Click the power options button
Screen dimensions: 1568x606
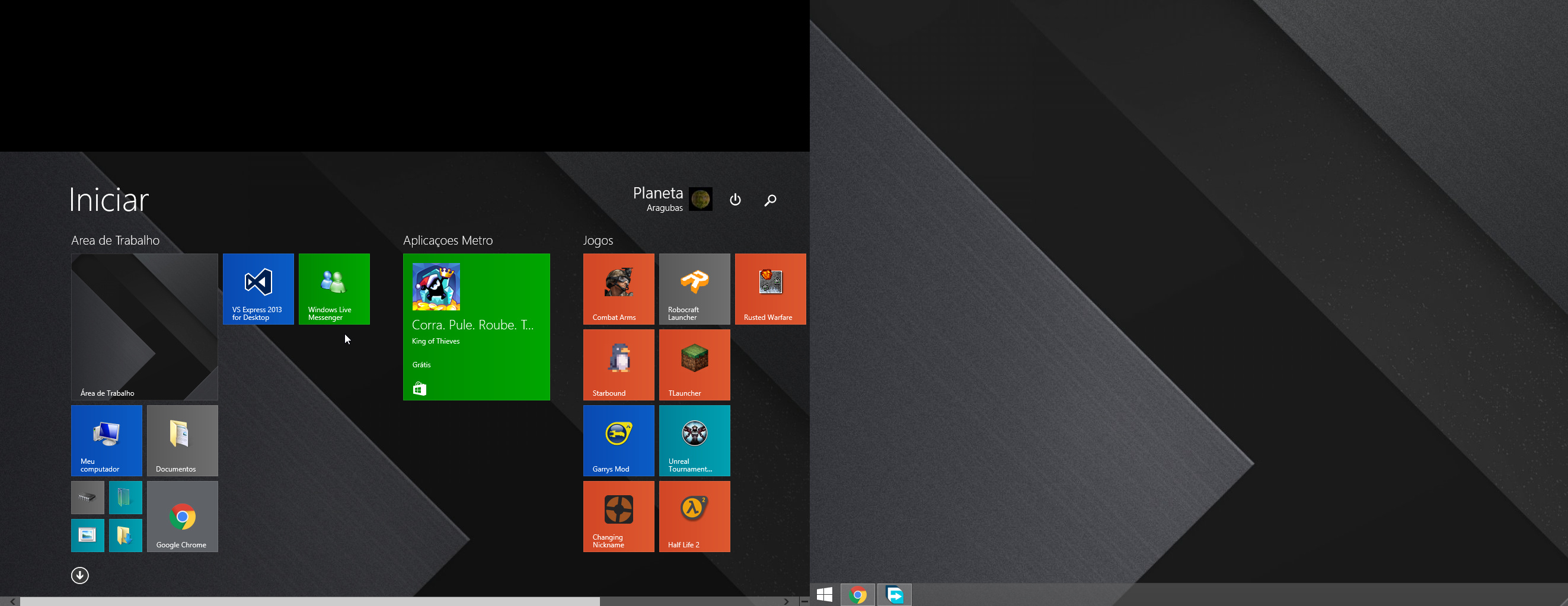point(735,200)
